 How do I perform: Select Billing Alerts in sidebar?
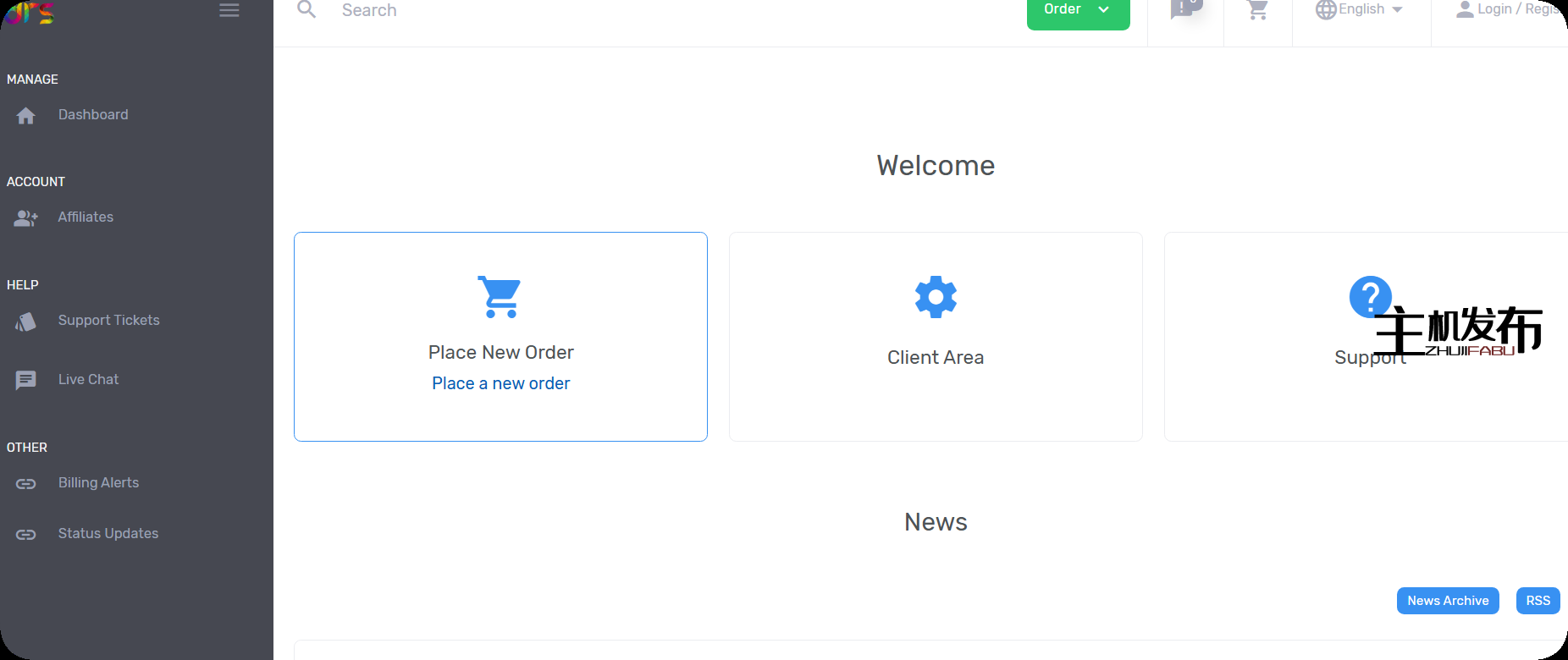(x=98, y=483)
